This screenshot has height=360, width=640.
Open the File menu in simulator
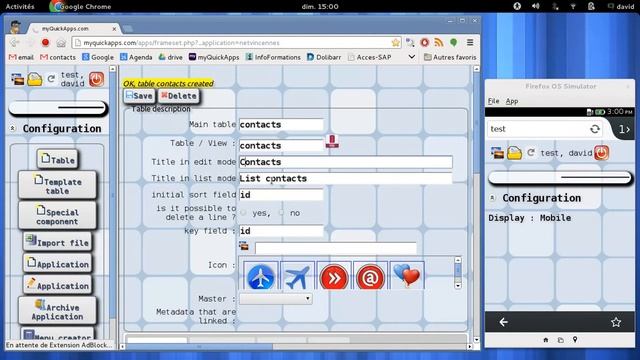pyautogui.click(x=493, y=101)
